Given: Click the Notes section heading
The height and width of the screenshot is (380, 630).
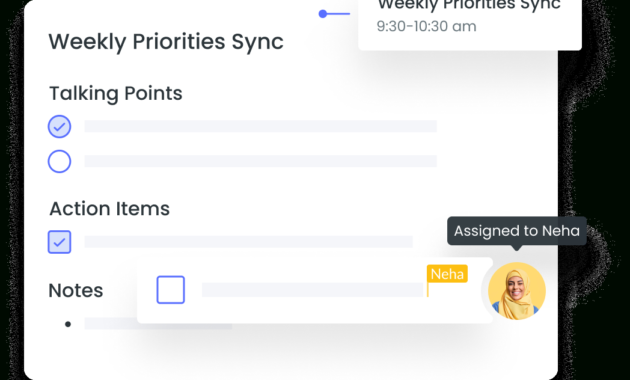Looking at the screenshot, I should 76,290.
